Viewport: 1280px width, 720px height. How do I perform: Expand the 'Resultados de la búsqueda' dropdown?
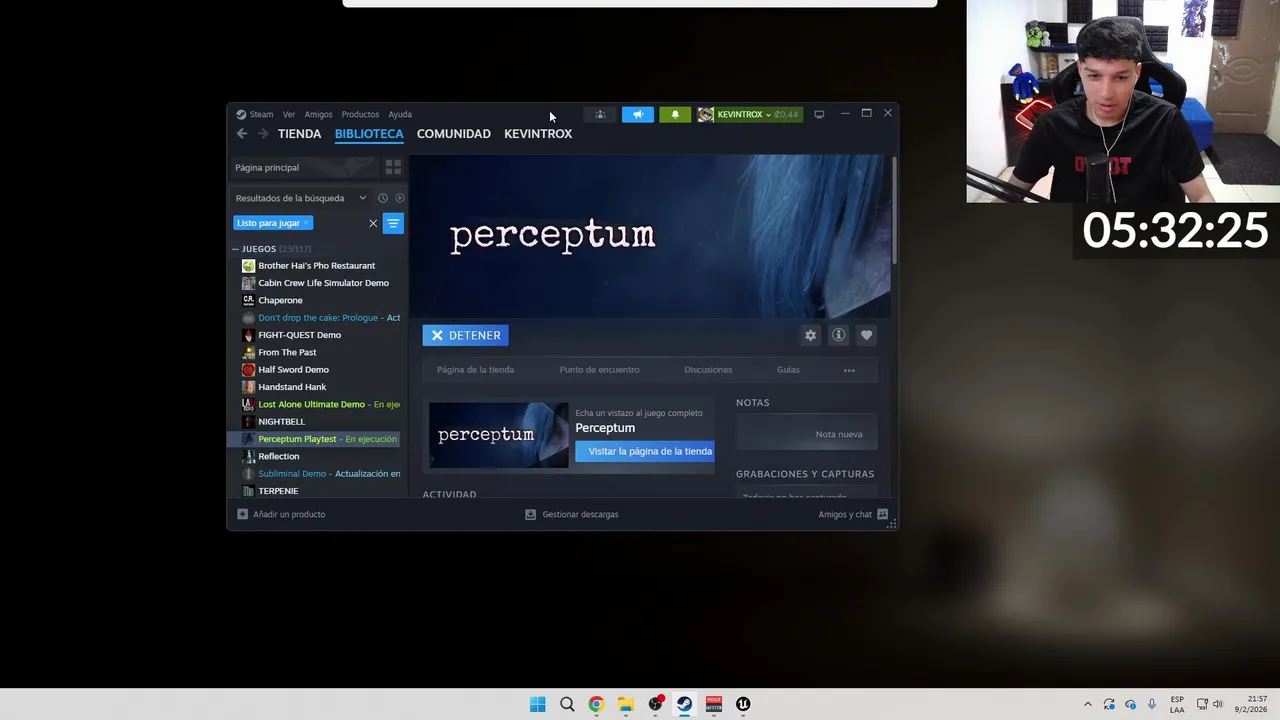click(362, 198)
